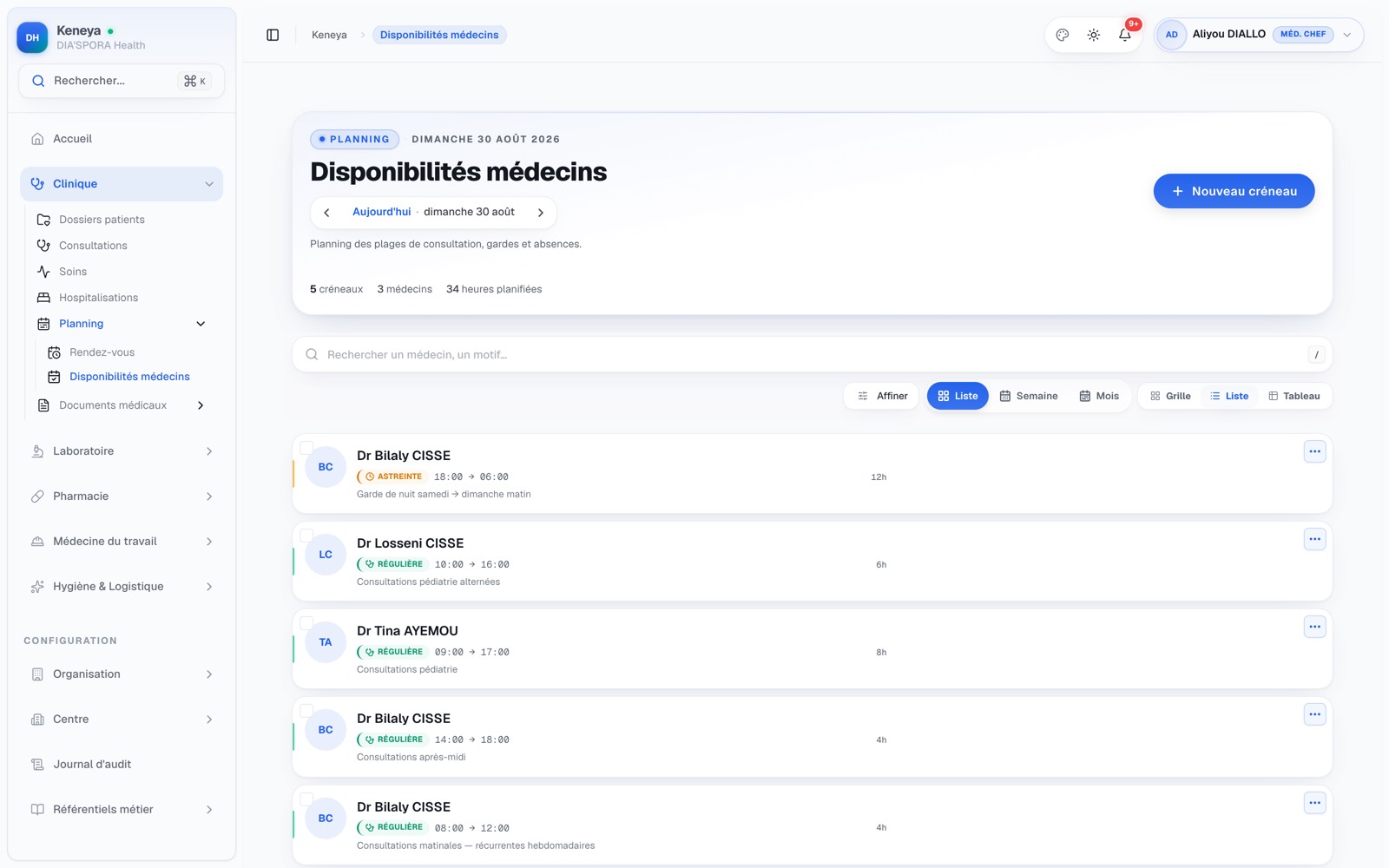Select checkbox for Dr Tina AYEMOU slot

(x=306, y=623)
